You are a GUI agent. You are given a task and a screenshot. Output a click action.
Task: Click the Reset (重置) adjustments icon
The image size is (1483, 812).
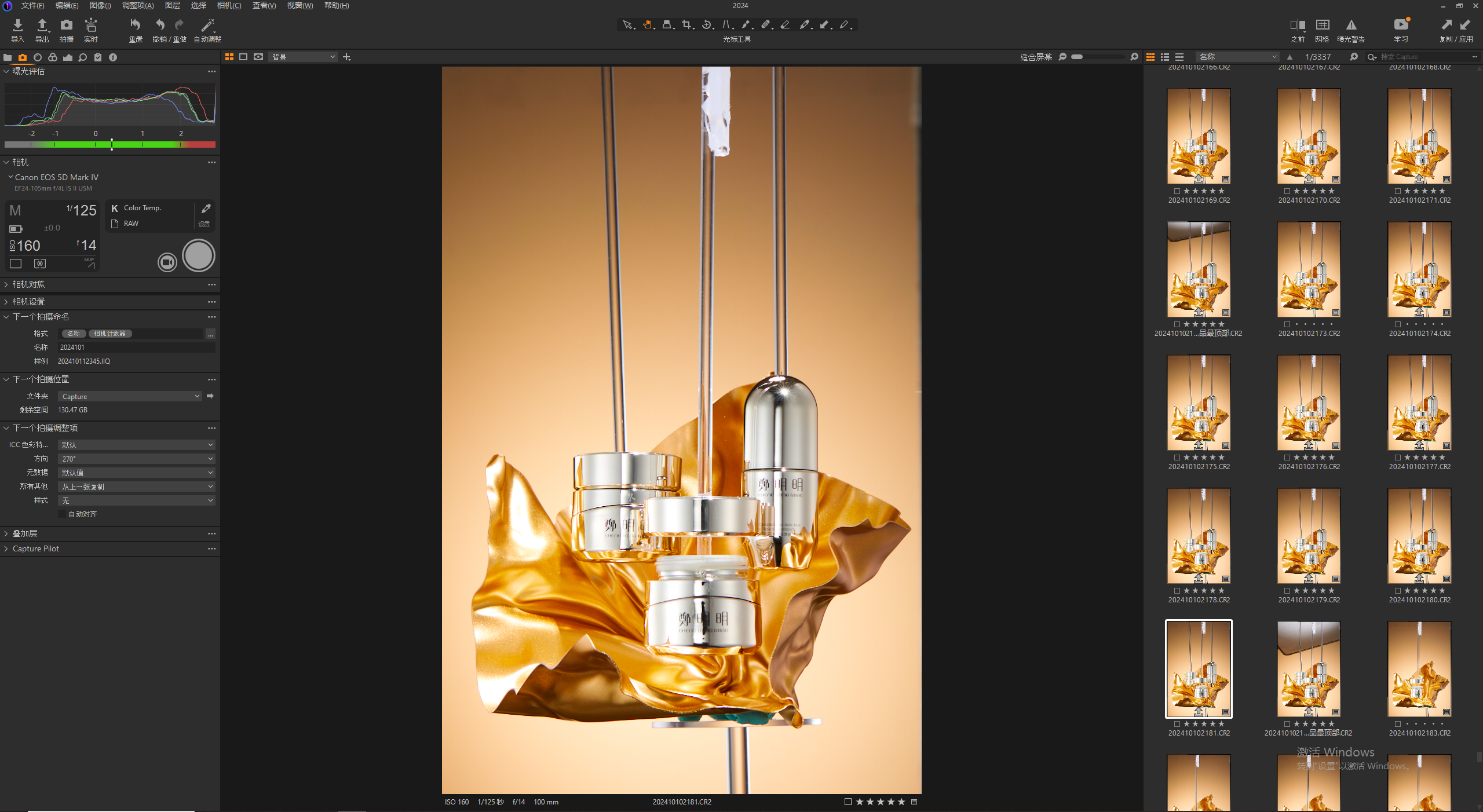[x=136, y=25]
